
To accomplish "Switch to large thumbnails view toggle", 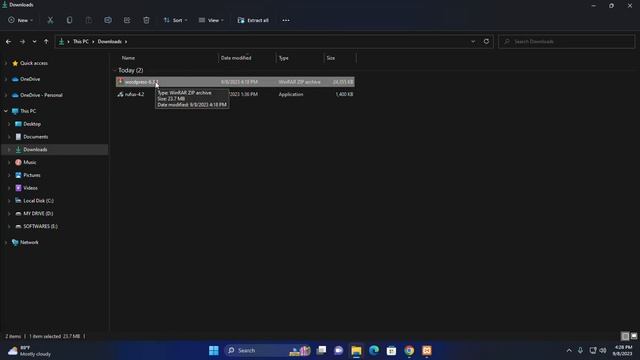I will 634,336.
